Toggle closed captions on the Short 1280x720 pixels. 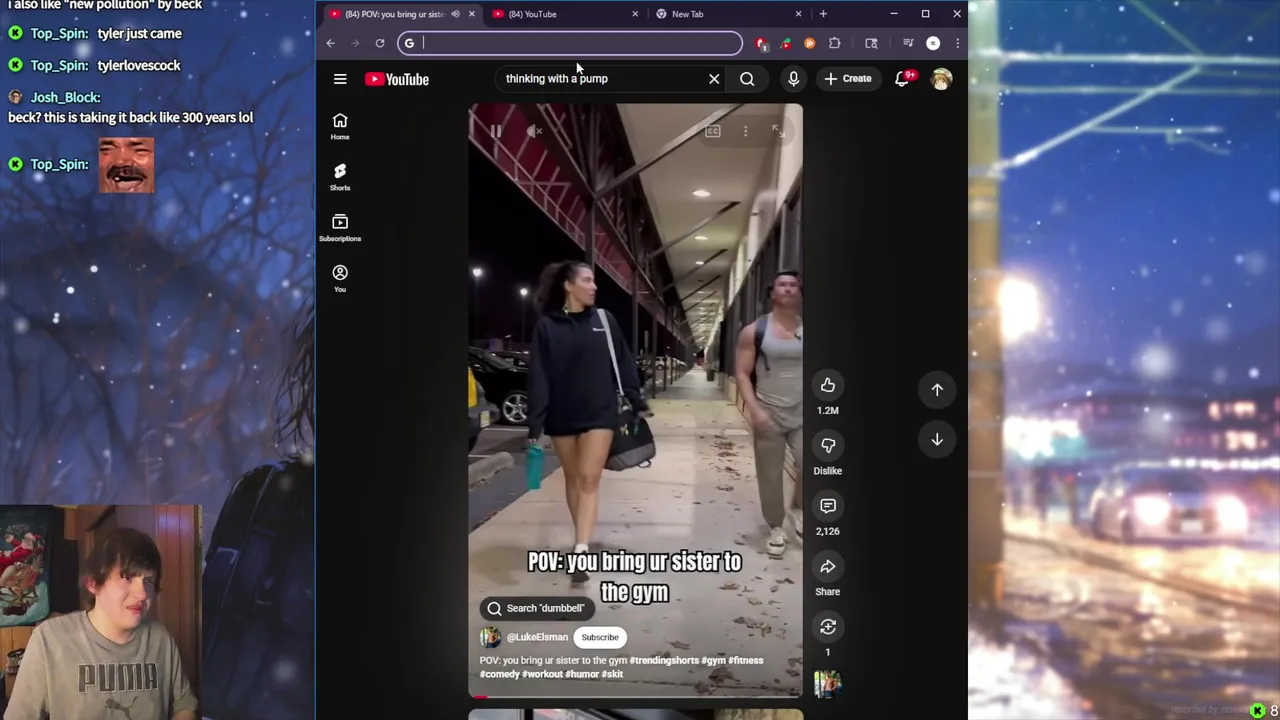pyautogui.click(x=713, y=131)
